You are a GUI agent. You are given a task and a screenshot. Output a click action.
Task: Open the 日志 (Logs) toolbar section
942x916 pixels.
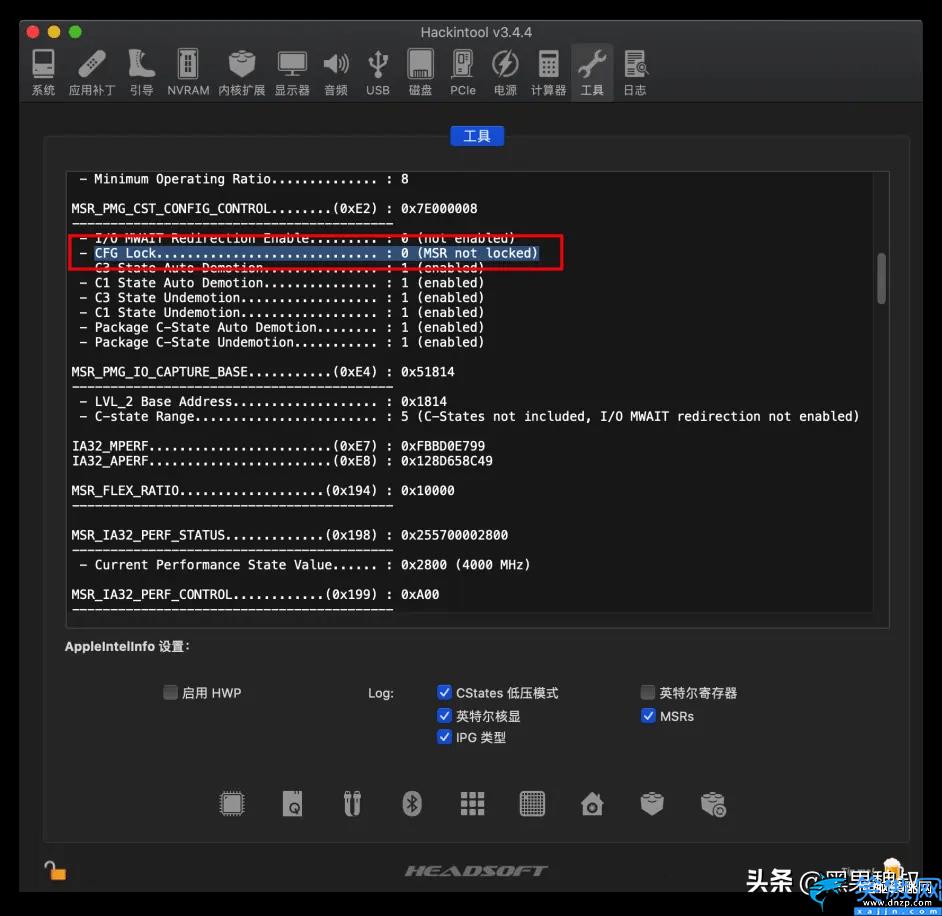click(x=635, y=72)
